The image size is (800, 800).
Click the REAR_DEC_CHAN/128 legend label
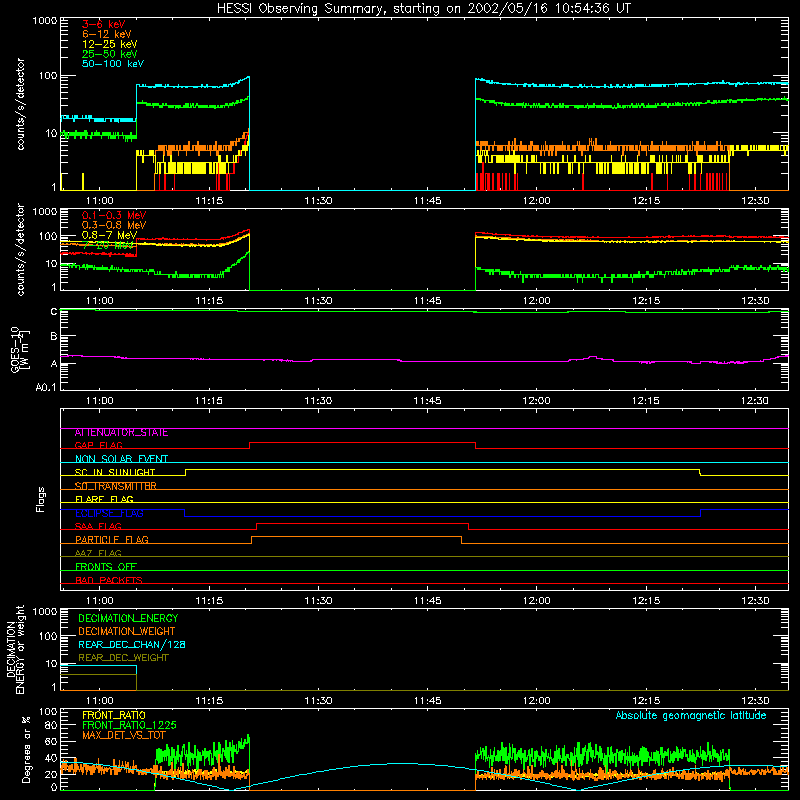pyautogui.click(x=132, y=645)
